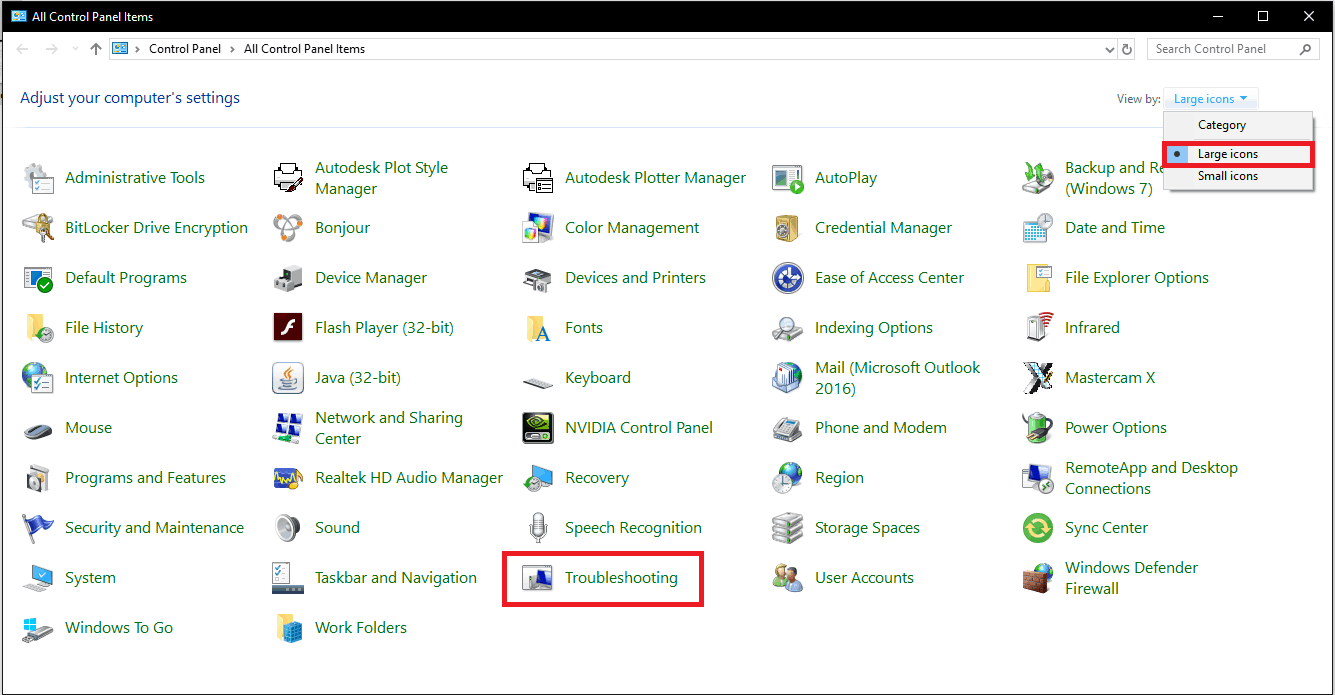Choose Category in view menu

pos(1238,125)
